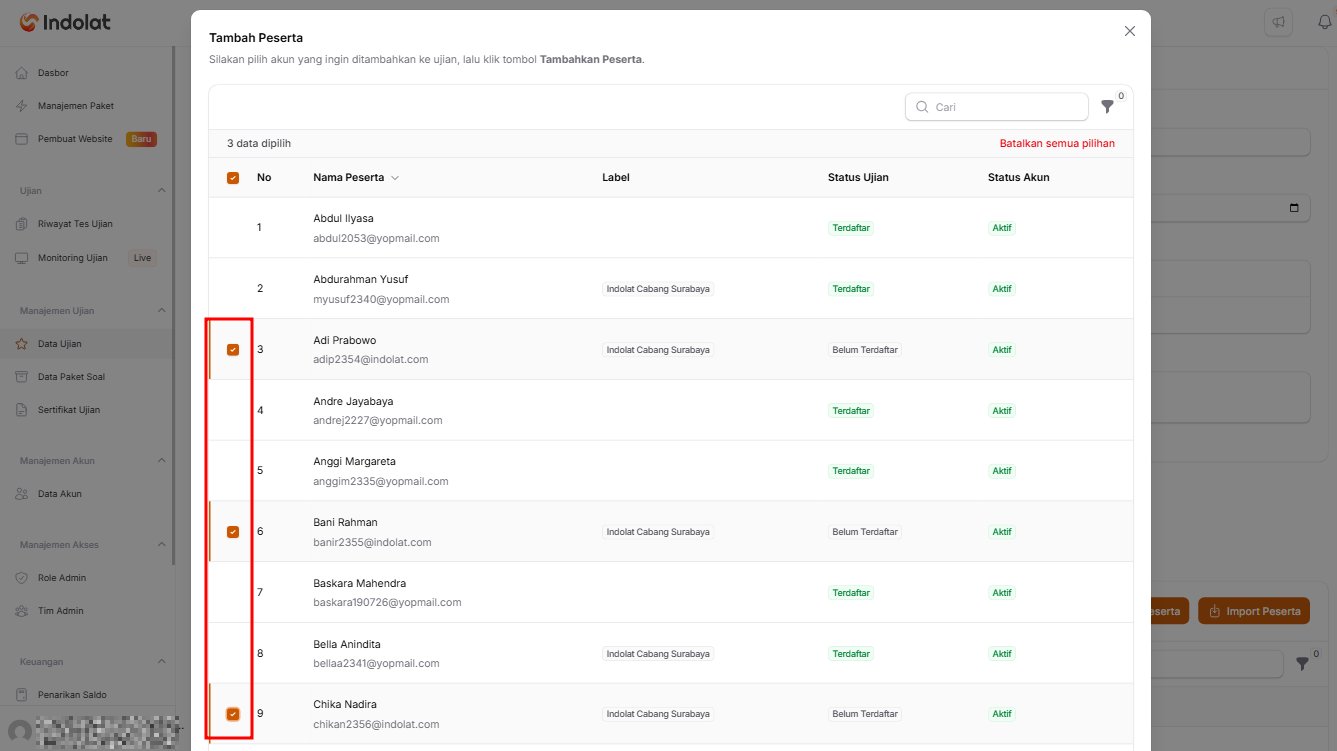
Task: Open Role Admin shield icon
Action: [x=21, y=578]
